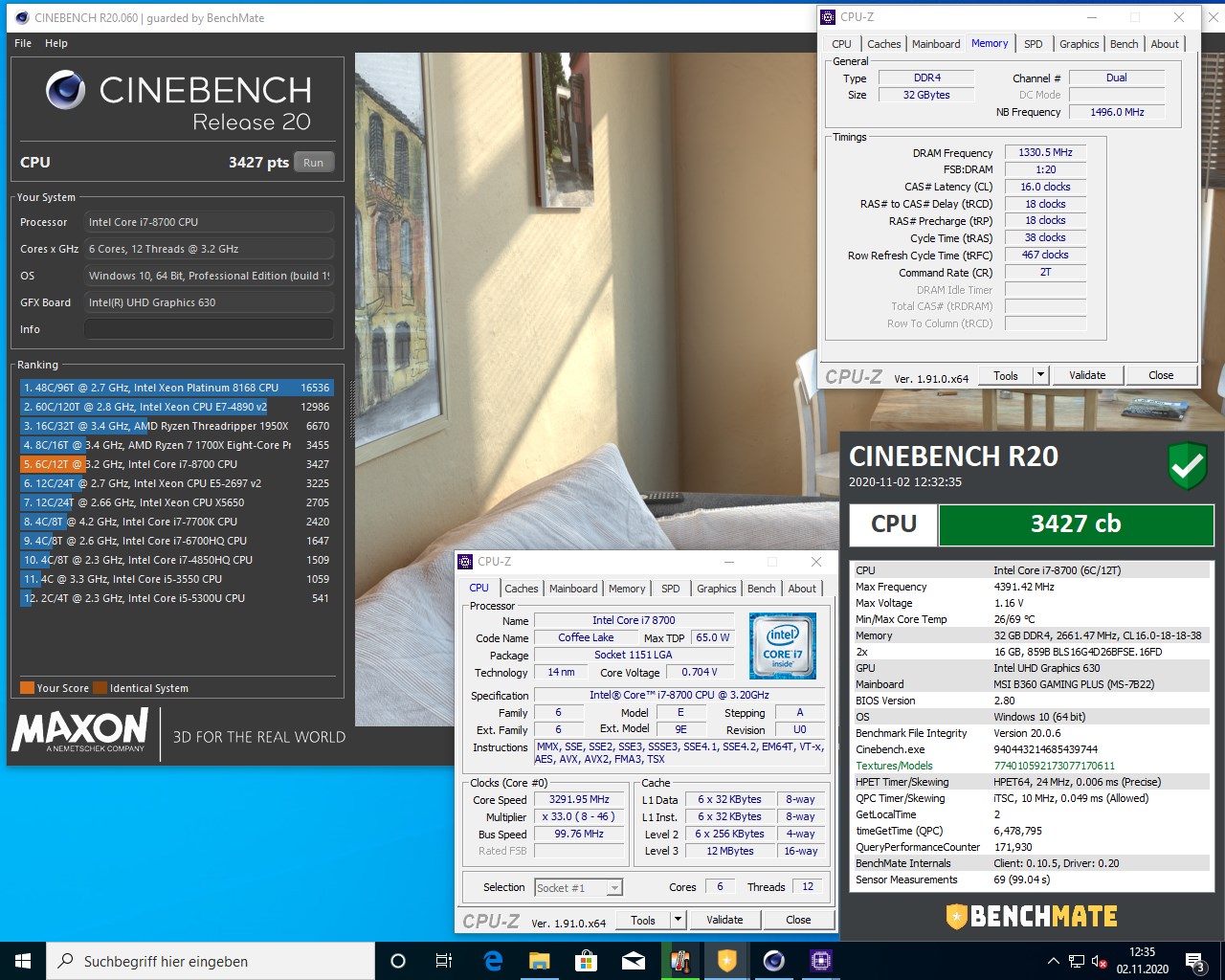Switch to Mainboard tab in lower CPU-Z
The image size is (1225, 980).
573,589
